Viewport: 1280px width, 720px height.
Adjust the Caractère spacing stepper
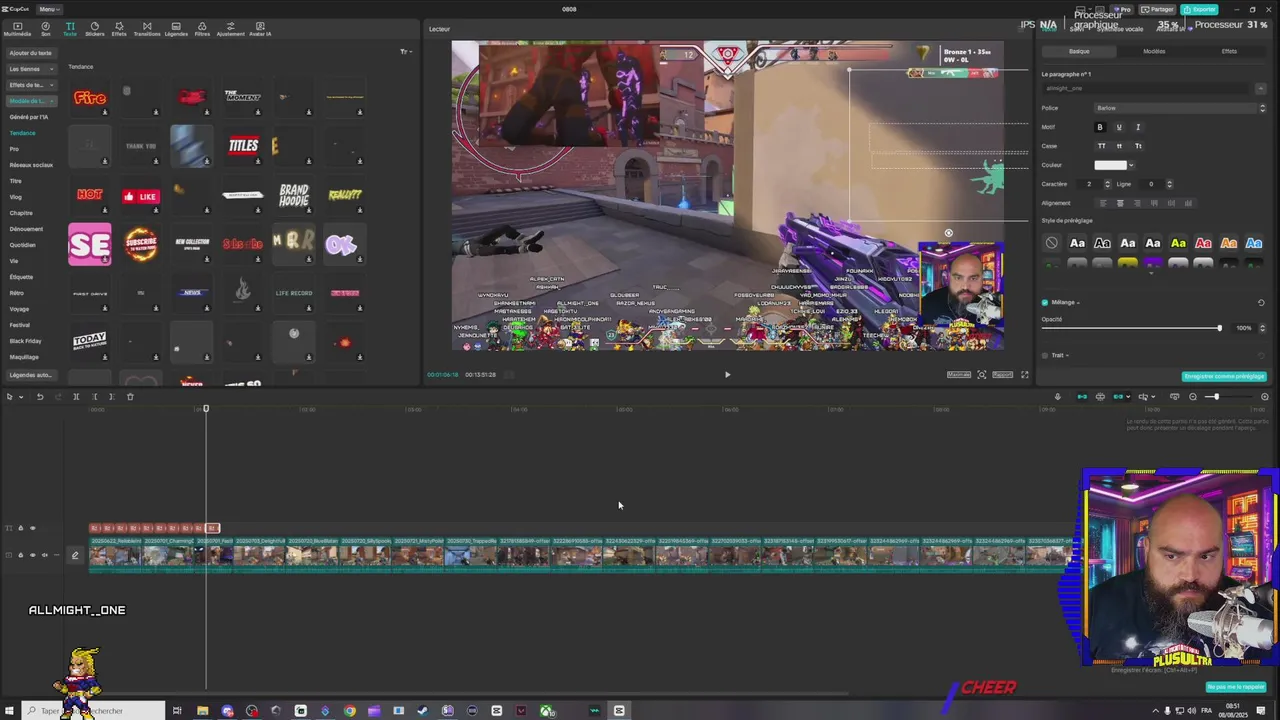click(x=1107, y=184)
